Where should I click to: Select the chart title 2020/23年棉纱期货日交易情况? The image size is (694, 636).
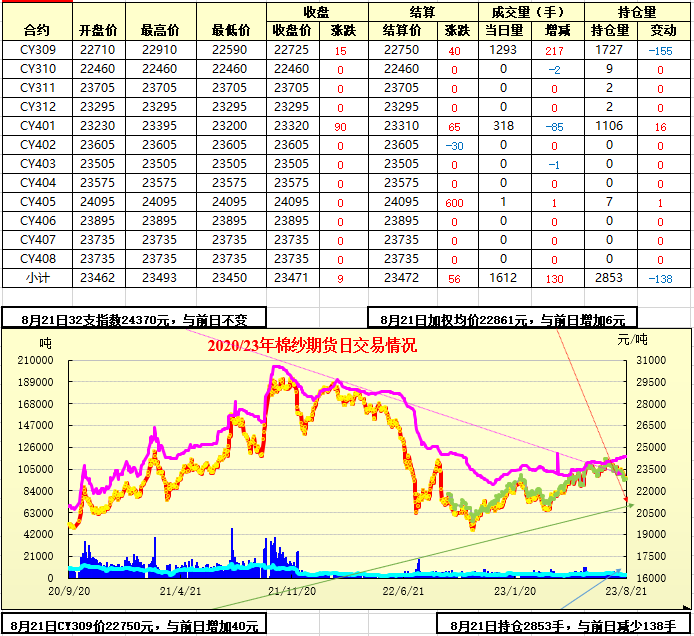(x=312, y=346)
